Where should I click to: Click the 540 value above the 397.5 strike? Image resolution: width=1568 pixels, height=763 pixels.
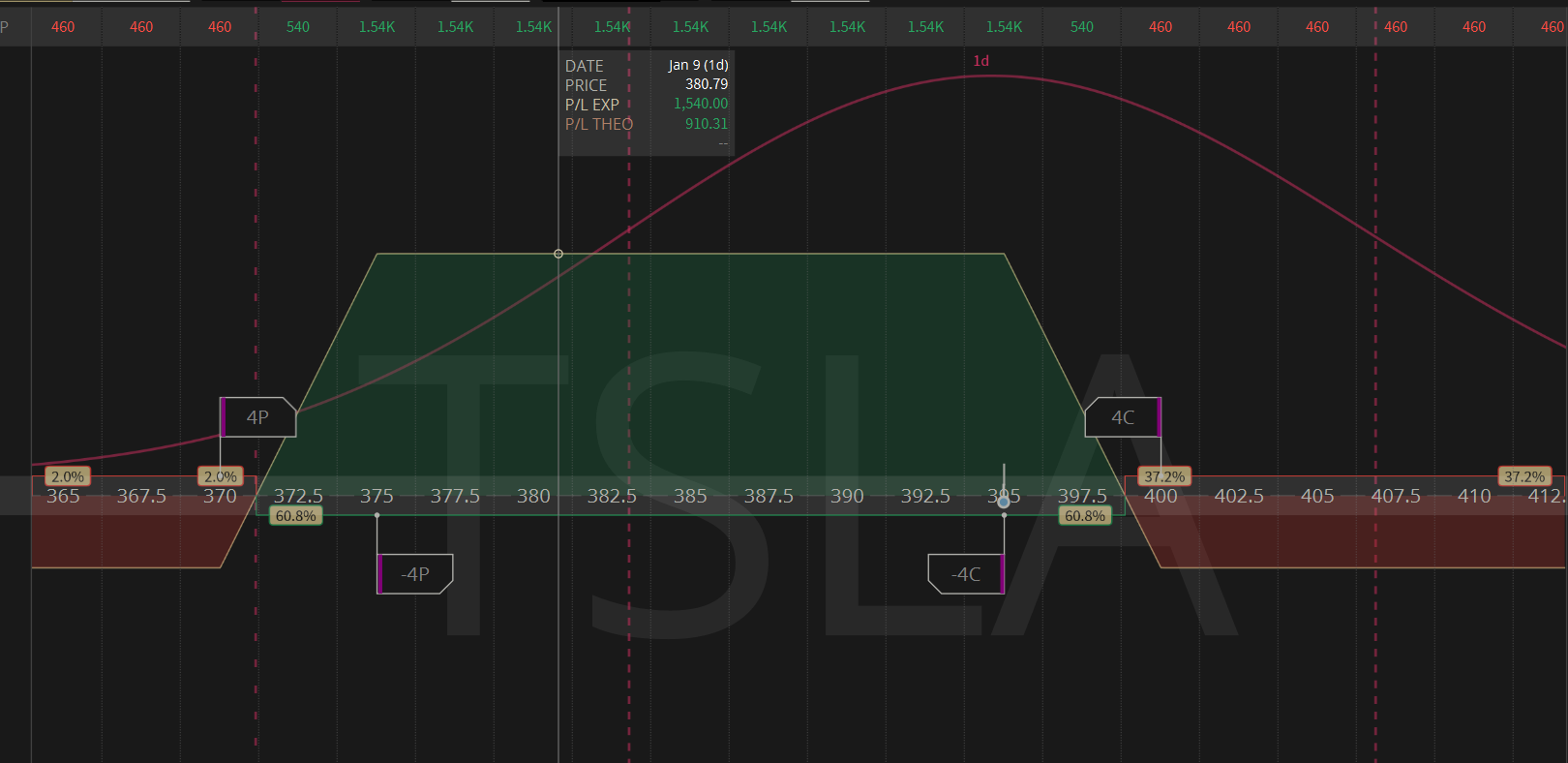pos(1082,27)
